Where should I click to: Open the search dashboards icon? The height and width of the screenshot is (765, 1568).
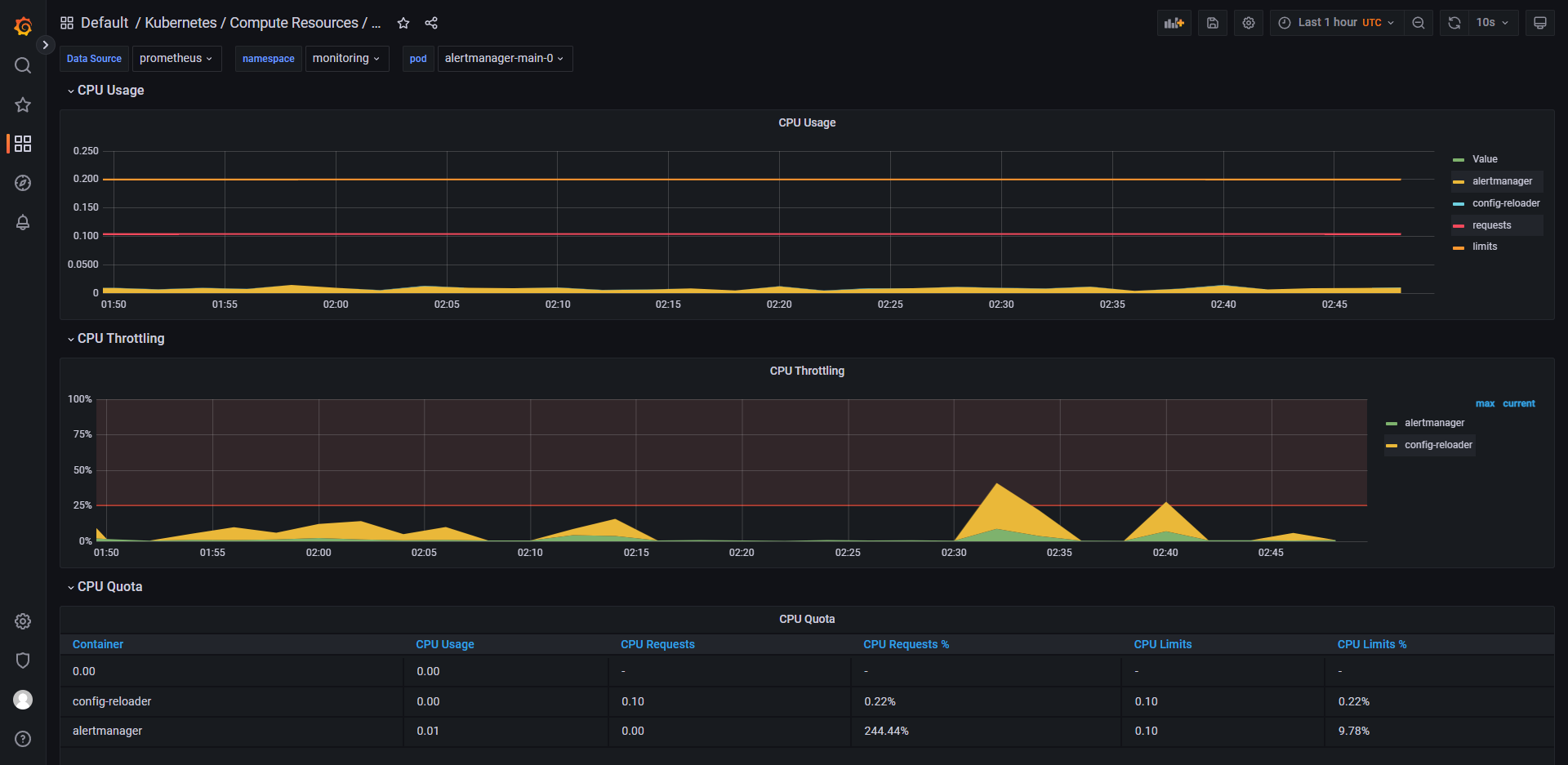click(x=23, y=65)
